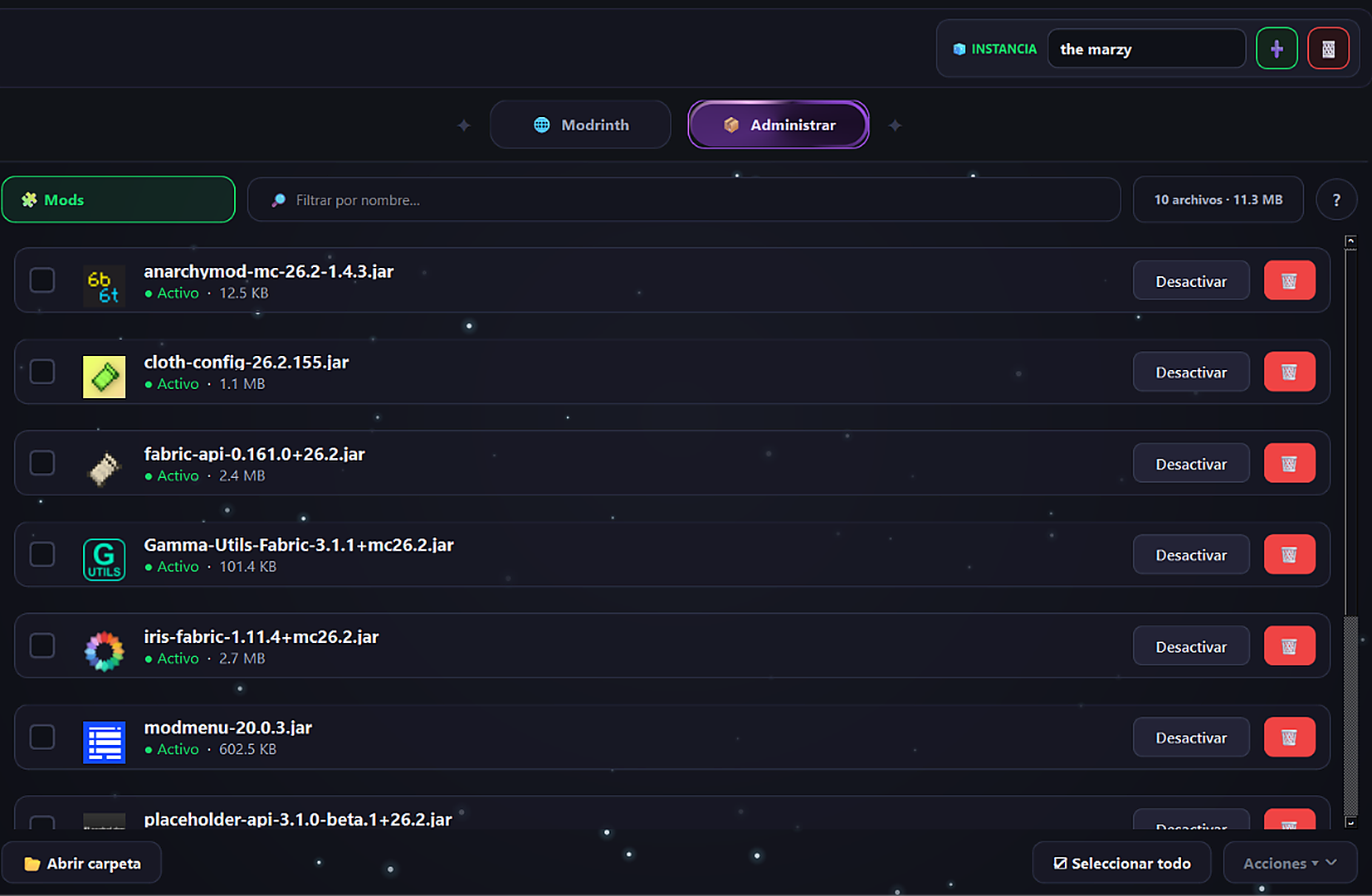Screen dimensions: 1372x896
Task: Open the instance selector 'the marzy'
Action: coord(1146,49)
